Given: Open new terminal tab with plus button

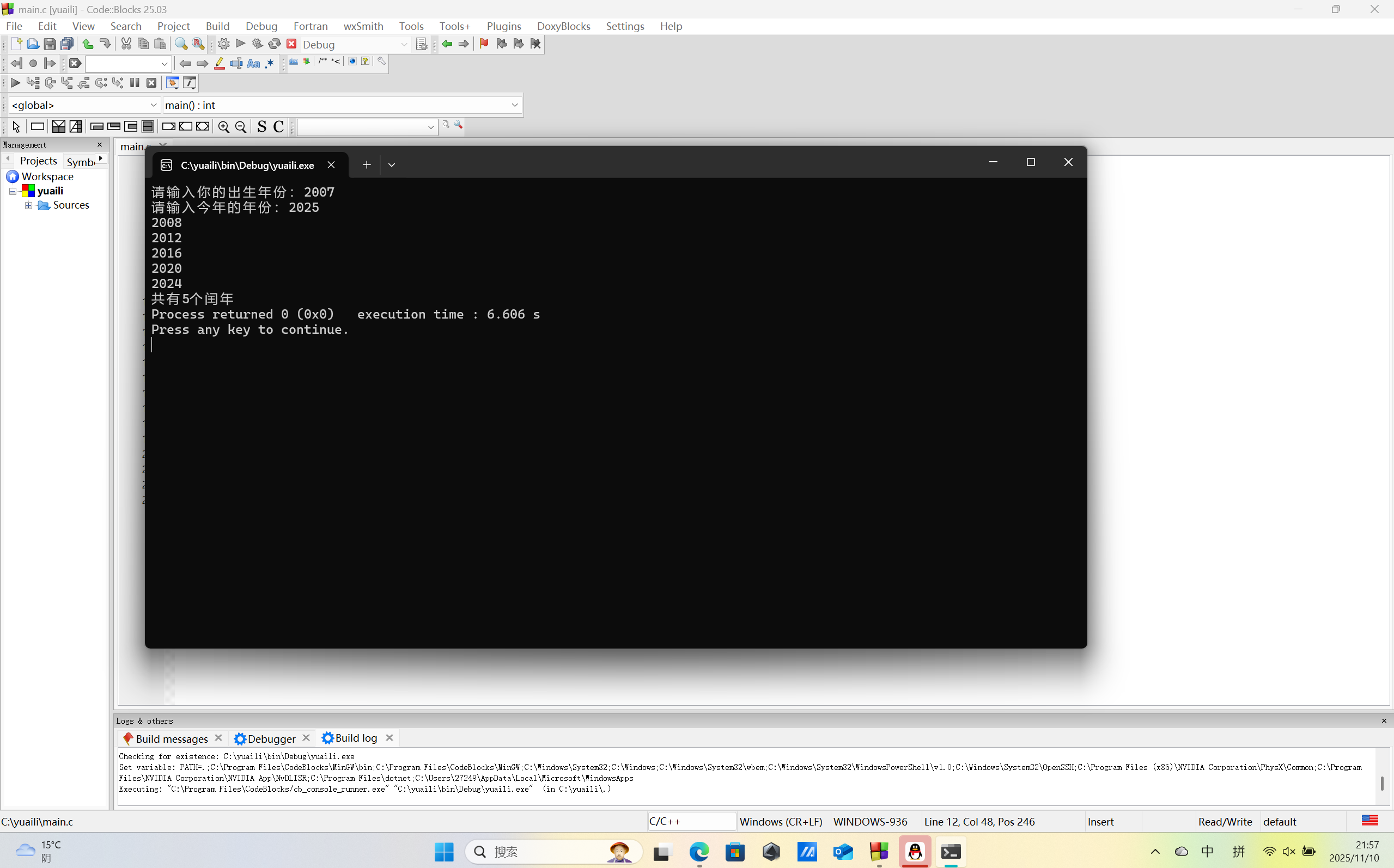Looking at the screenshot, I should (x=366, y=165).
